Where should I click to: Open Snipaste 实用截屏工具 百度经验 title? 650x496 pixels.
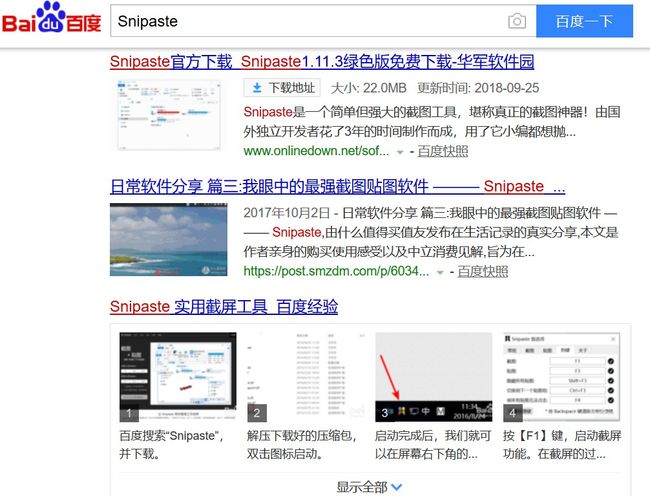pos(224,307)
